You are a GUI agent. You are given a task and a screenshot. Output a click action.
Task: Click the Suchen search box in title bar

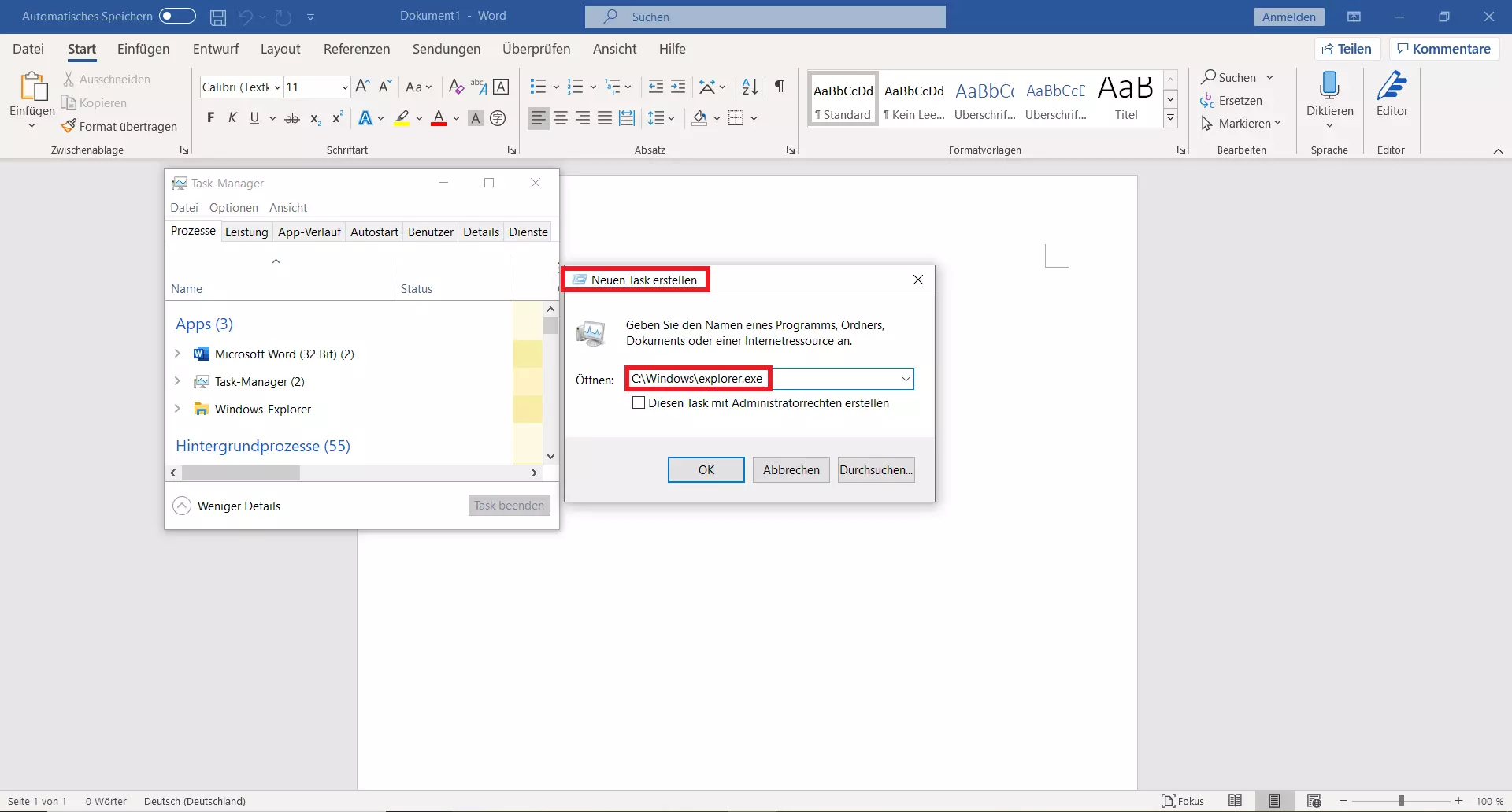(765, 17)
